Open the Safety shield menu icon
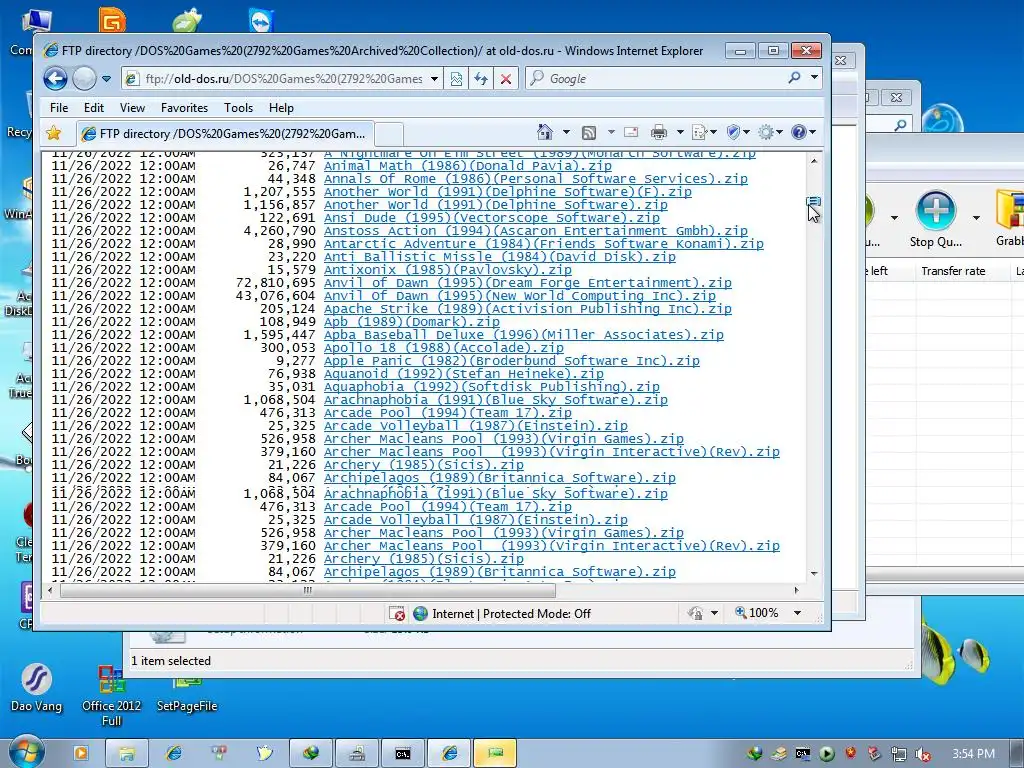Screen dimensions: 1024x768 [733, 133]
